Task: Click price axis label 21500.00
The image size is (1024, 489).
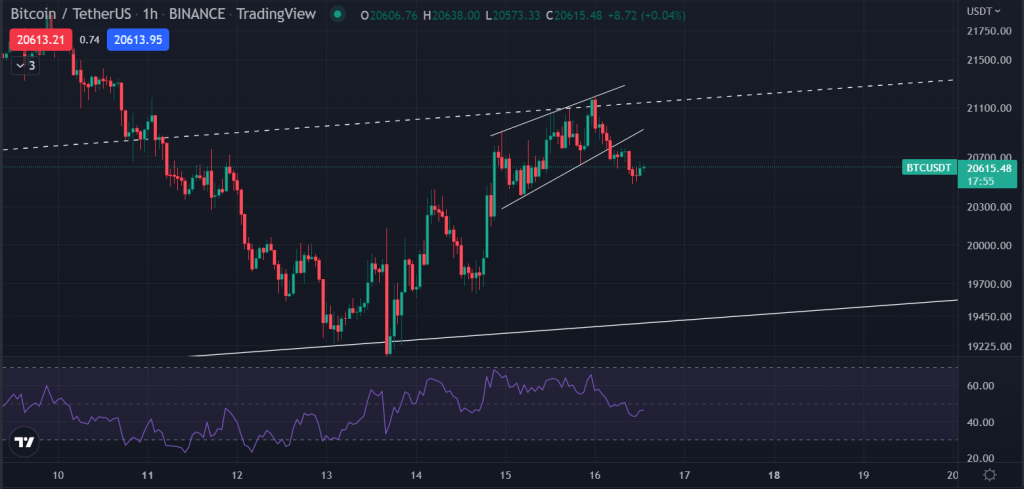Action: pos(989,60)
